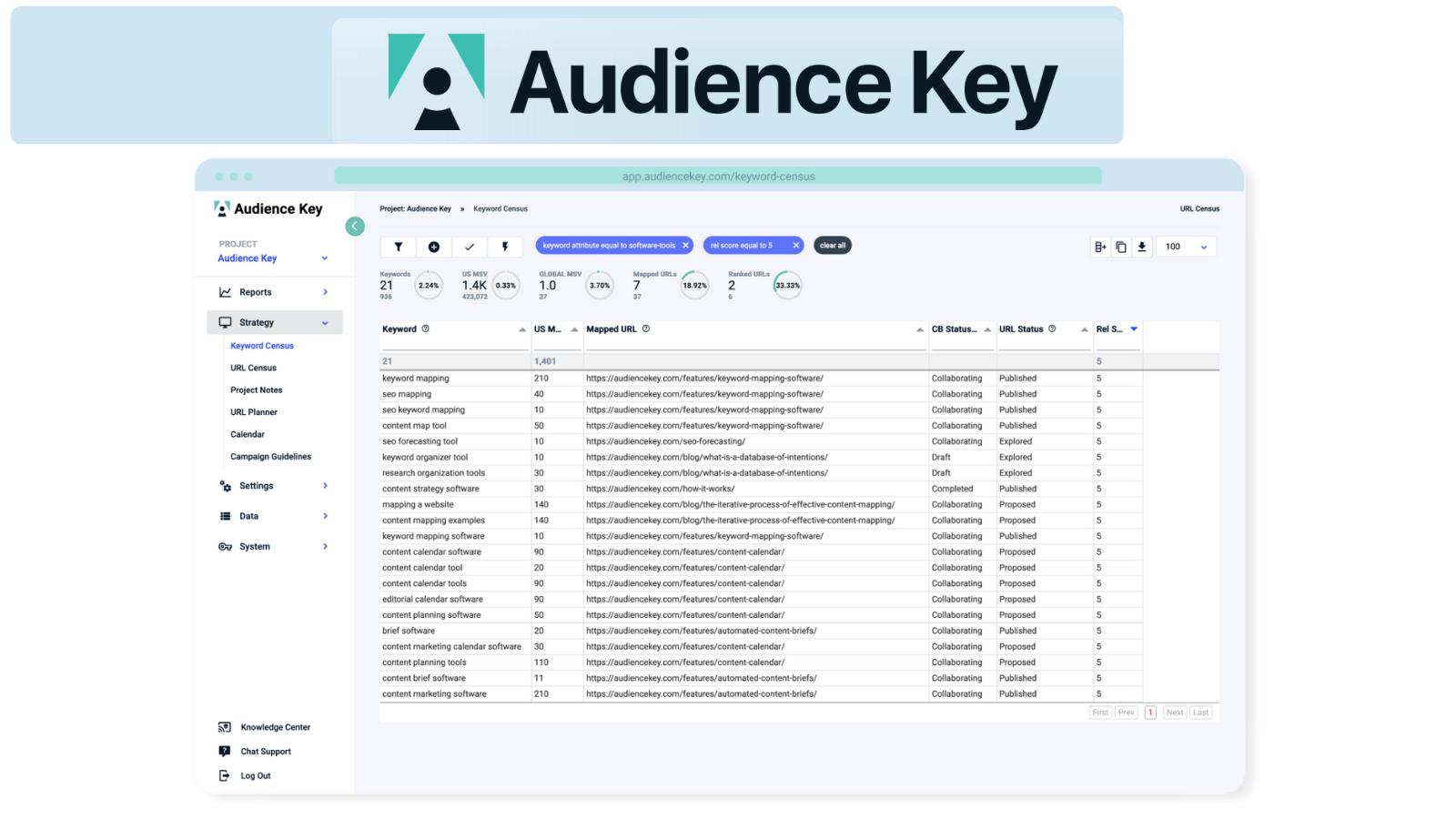Click the checkmark toolbar icon
This screenshot has width=1456, height=819.
click(470, 247)
